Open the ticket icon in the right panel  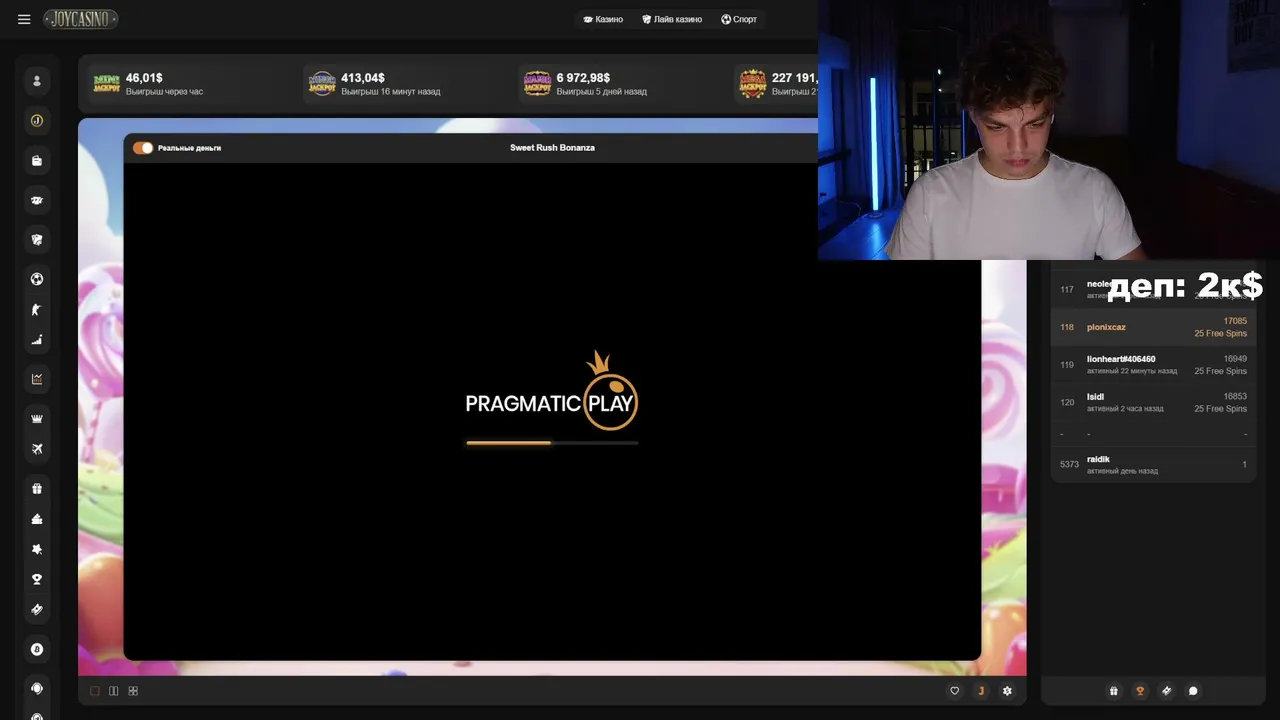click(x=1166, y=691)
